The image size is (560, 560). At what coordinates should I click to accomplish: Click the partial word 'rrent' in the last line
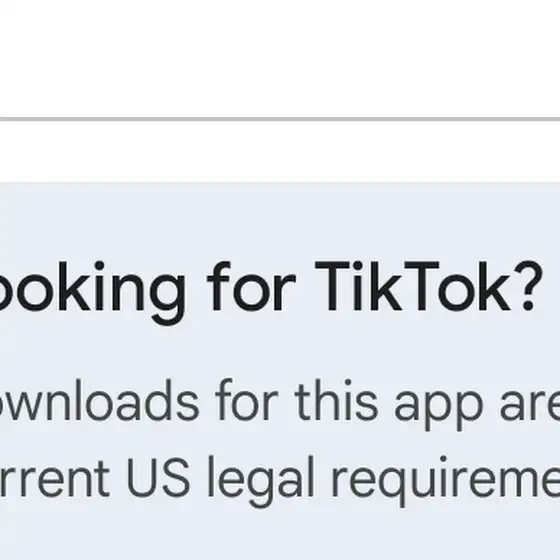(55, 479)
